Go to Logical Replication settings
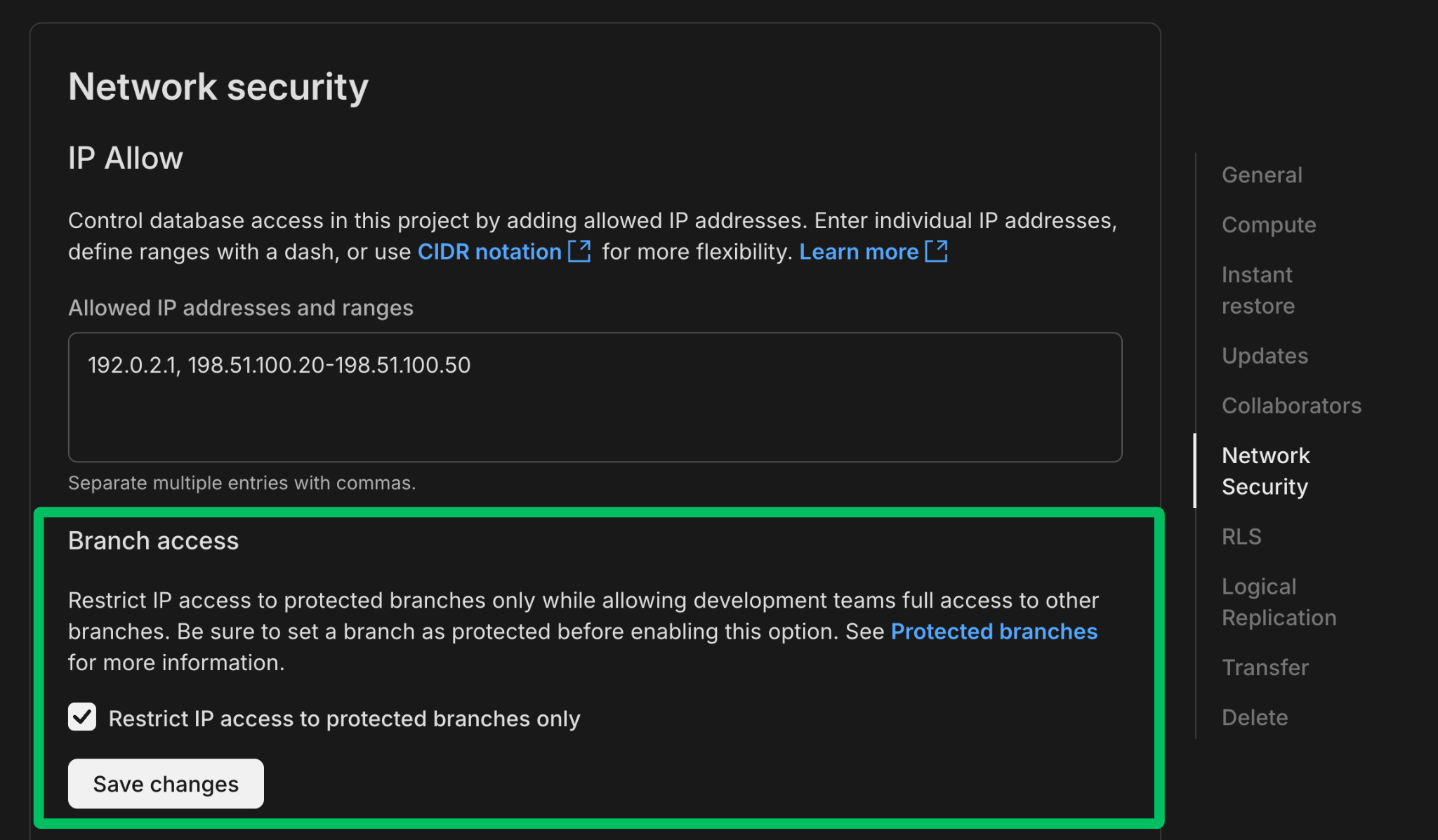1438x840 pixels. click(x=1279, y=601)
